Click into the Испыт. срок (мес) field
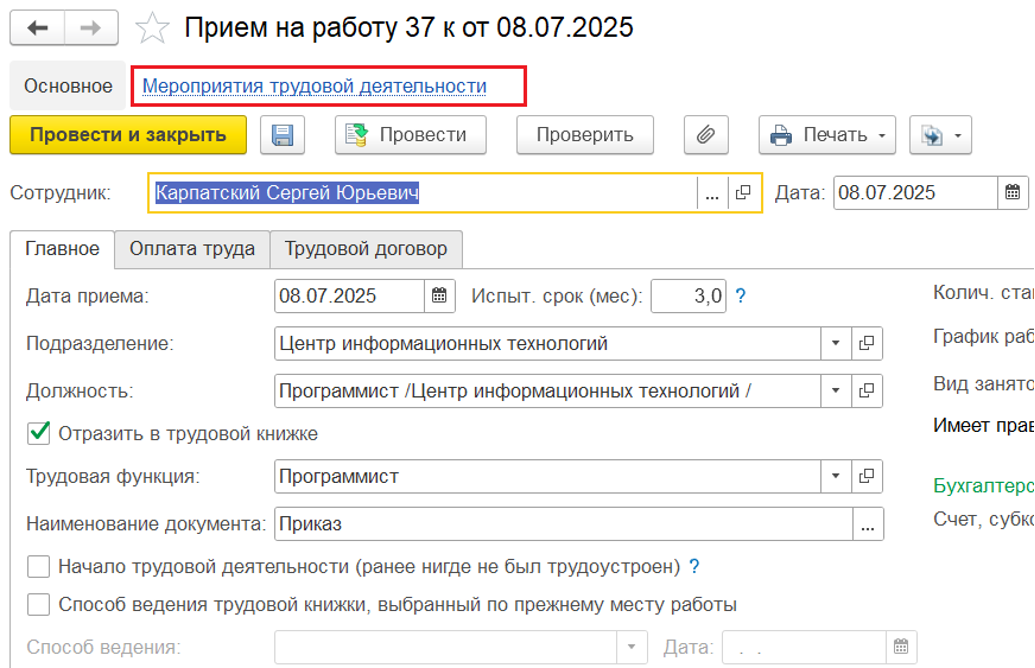 coord(688,296)
